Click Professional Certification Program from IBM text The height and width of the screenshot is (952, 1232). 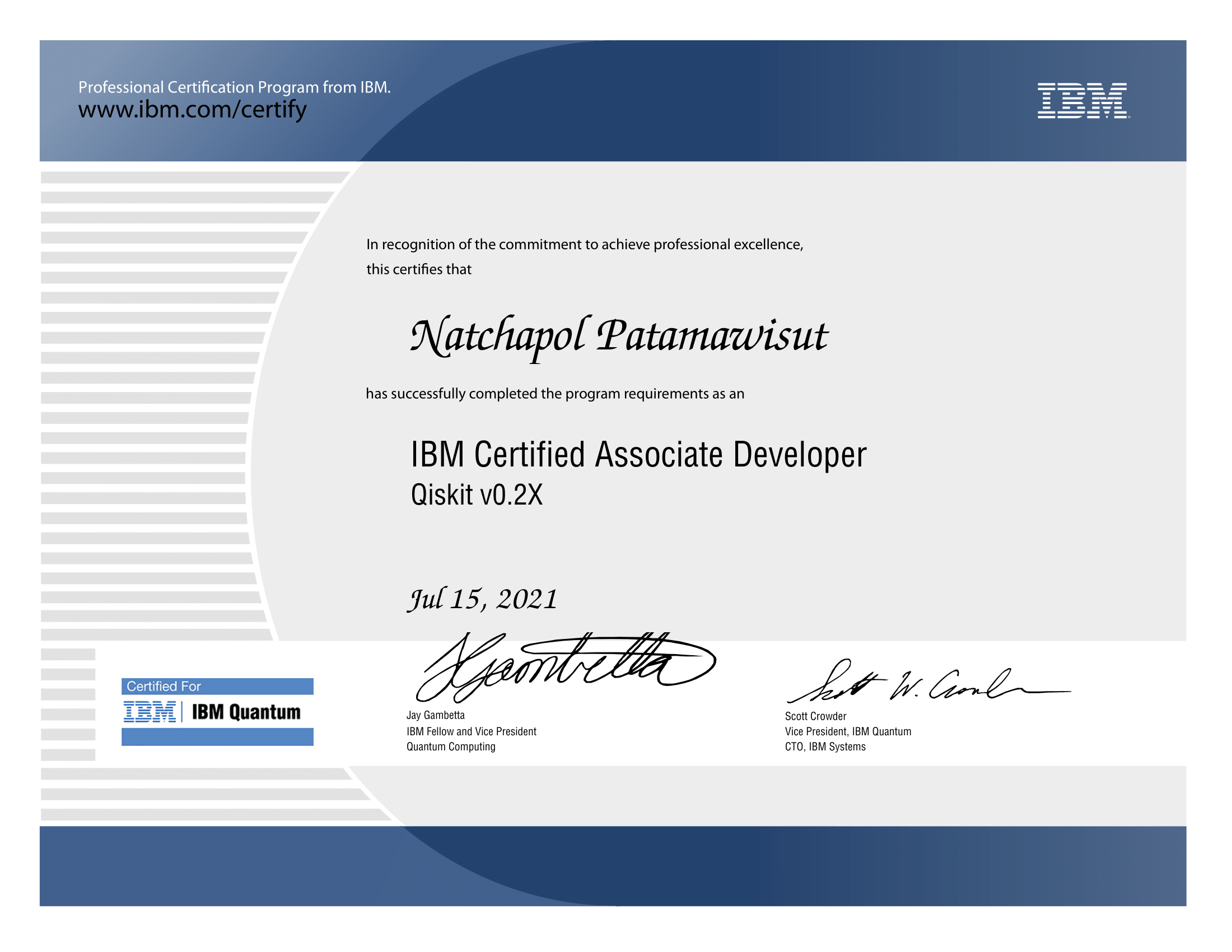tap(234, 87)
